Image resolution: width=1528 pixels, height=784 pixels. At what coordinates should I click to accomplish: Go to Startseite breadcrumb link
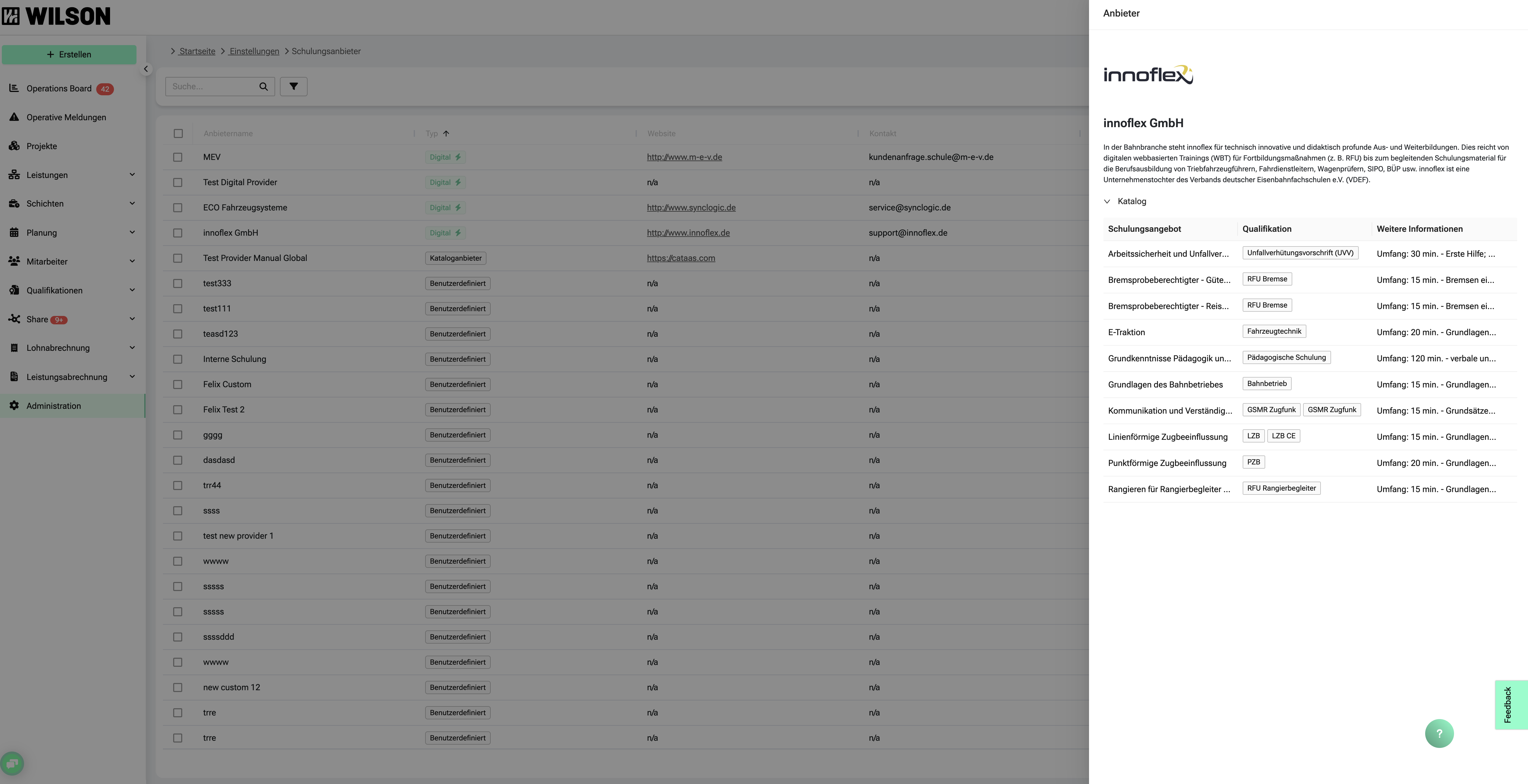(197, 51)
